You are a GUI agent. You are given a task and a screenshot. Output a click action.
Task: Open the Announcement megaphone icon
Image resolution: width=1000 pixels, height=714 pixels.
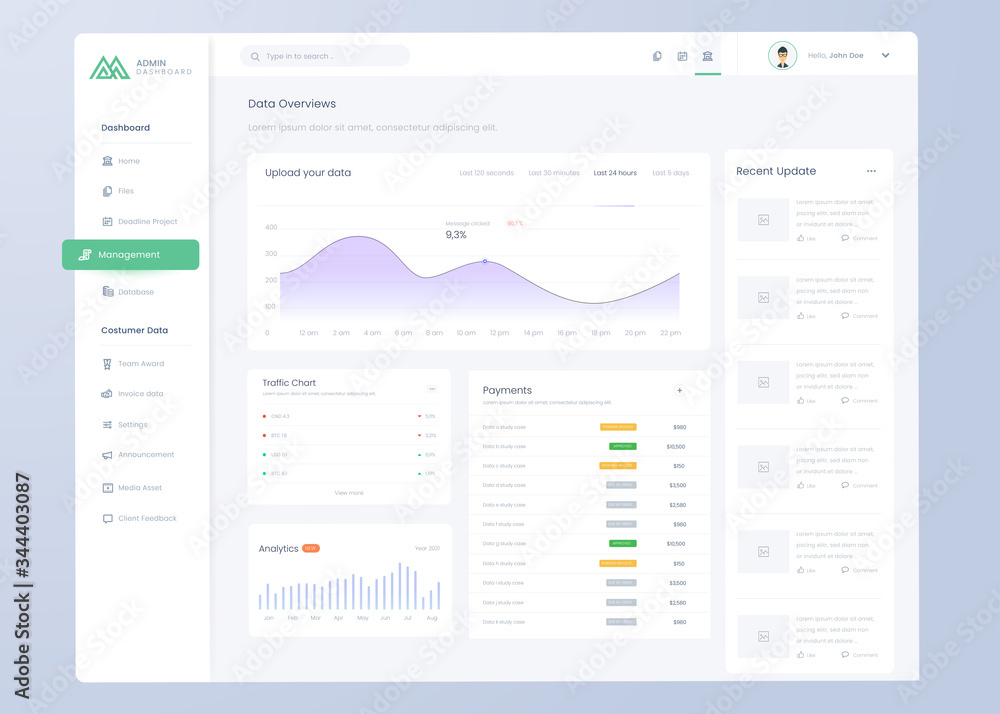(107, 455)
